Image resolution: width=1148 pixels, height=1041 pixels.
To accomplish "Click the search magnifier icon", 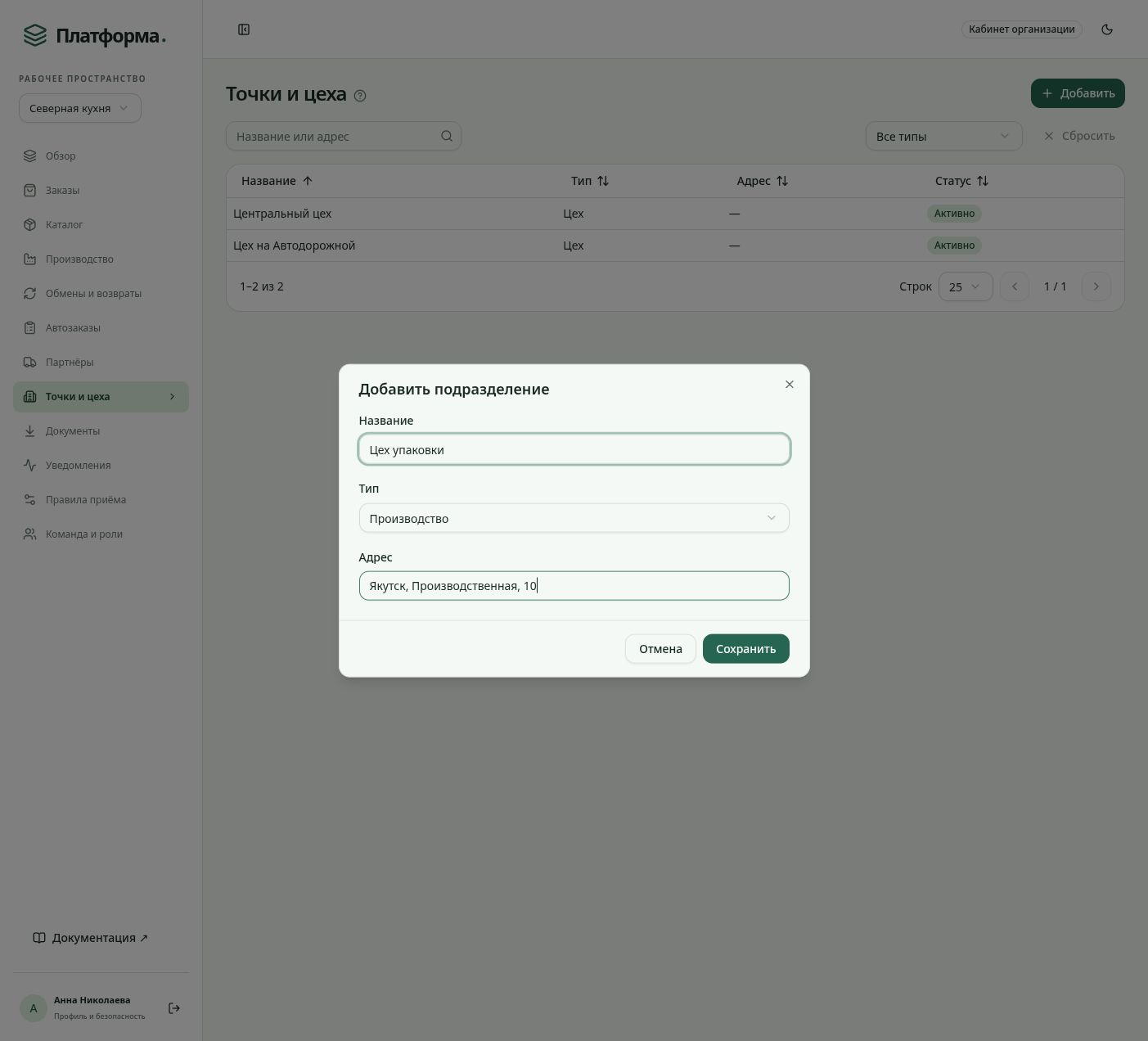I will 447,136.
